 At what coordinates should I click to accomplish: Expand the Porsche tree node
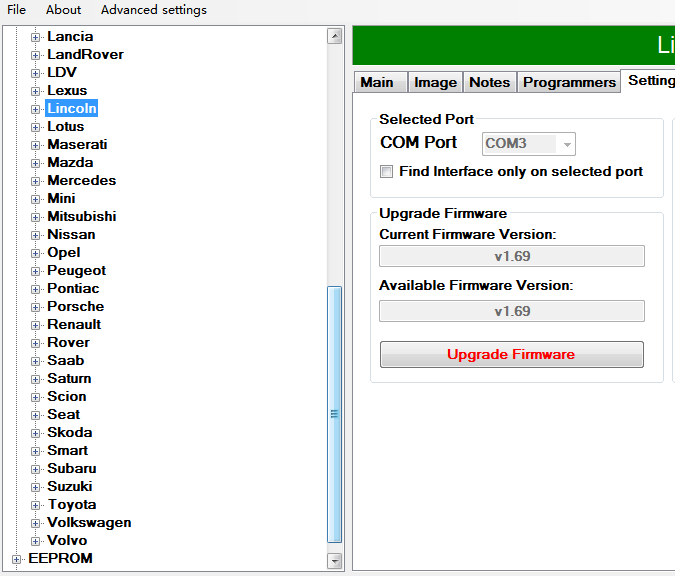(36, 307)
